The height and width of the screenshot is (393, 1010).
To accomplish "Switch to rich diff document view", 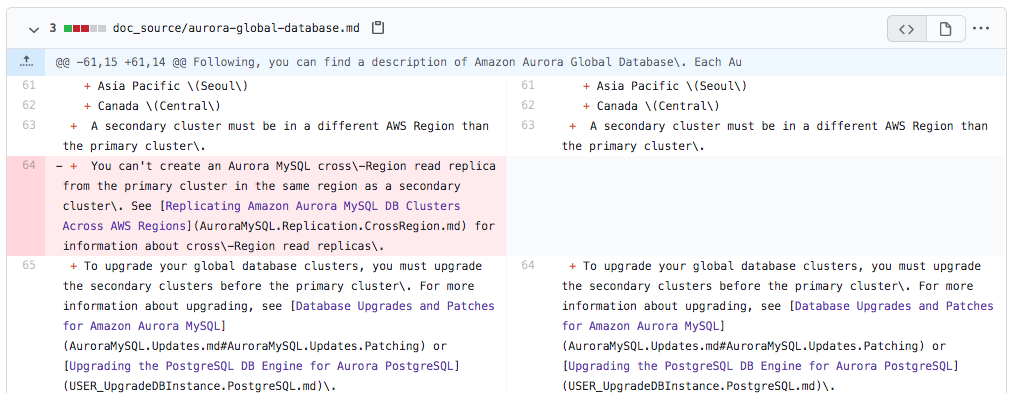I will pyautogui.click(x=945, y=28).
